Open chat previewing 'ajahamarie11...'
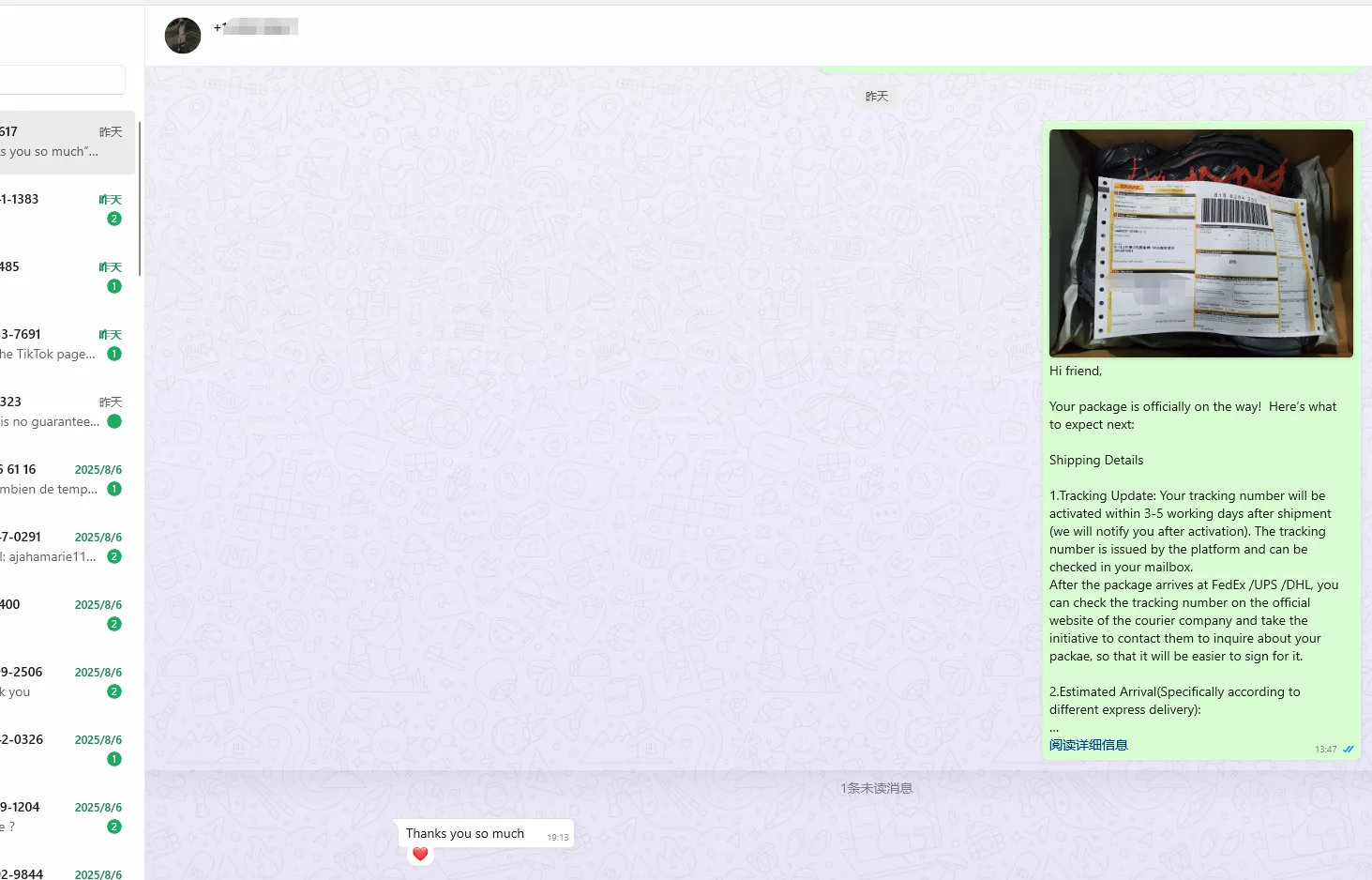This screenshot has width=1372, height=880. [x=56, y=547]
